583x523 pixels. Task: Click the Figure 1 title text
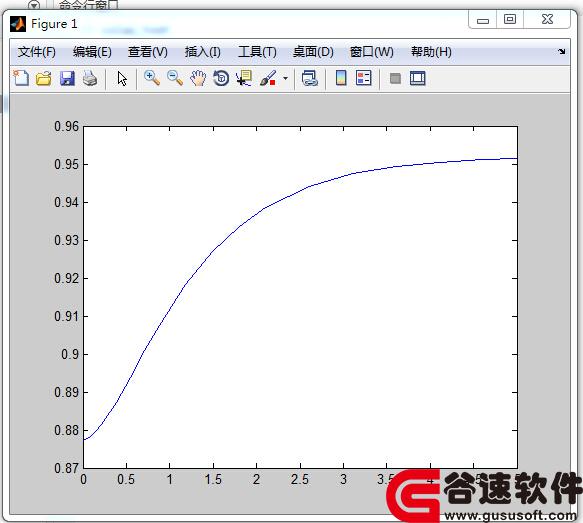click(54, 24)
